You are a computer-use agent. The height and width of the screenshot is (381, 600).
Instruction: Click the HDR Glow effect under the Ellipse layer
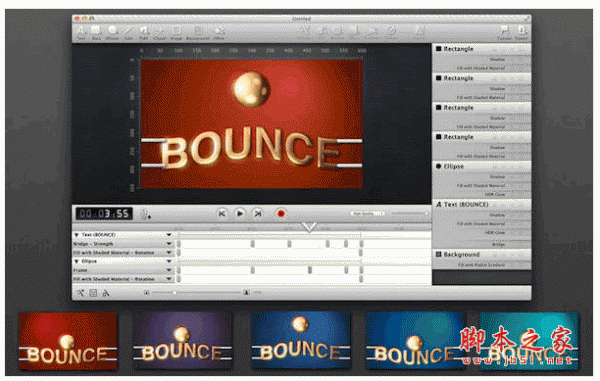coord(495,194)
